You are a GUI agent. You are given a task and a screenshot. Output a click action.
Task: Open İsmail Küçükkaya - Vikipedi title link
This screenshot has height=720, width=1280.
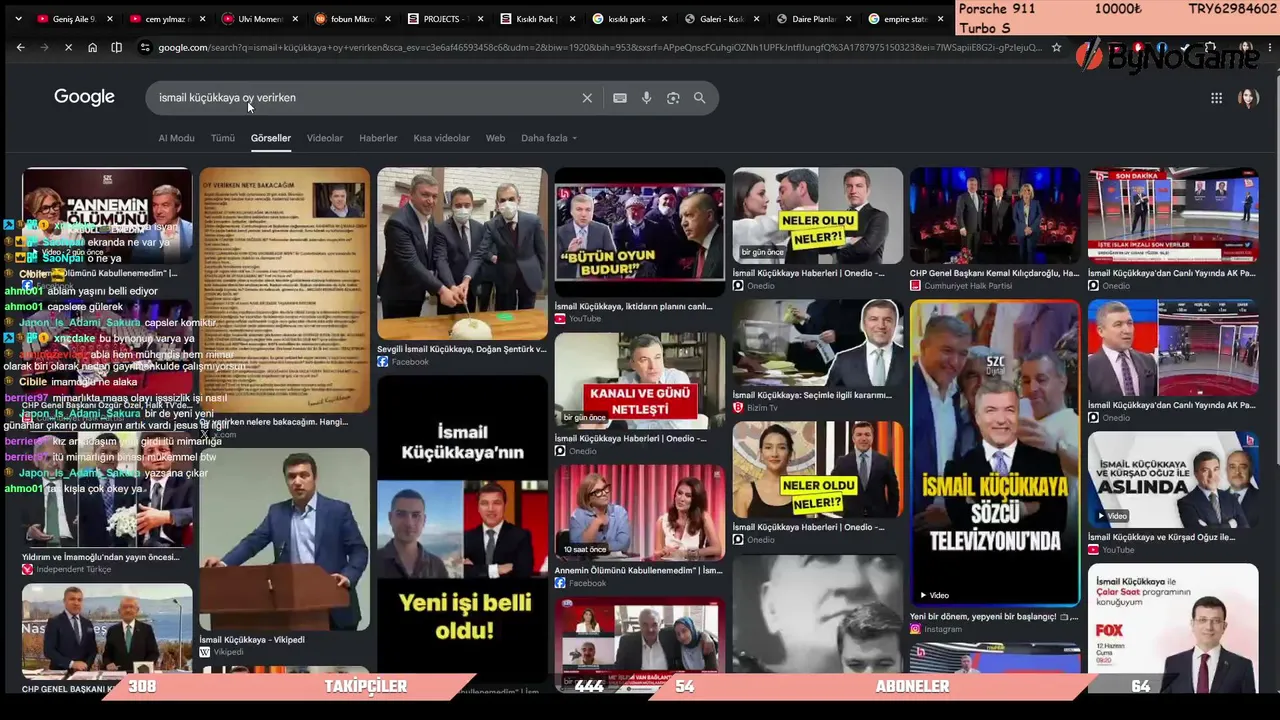252,640
